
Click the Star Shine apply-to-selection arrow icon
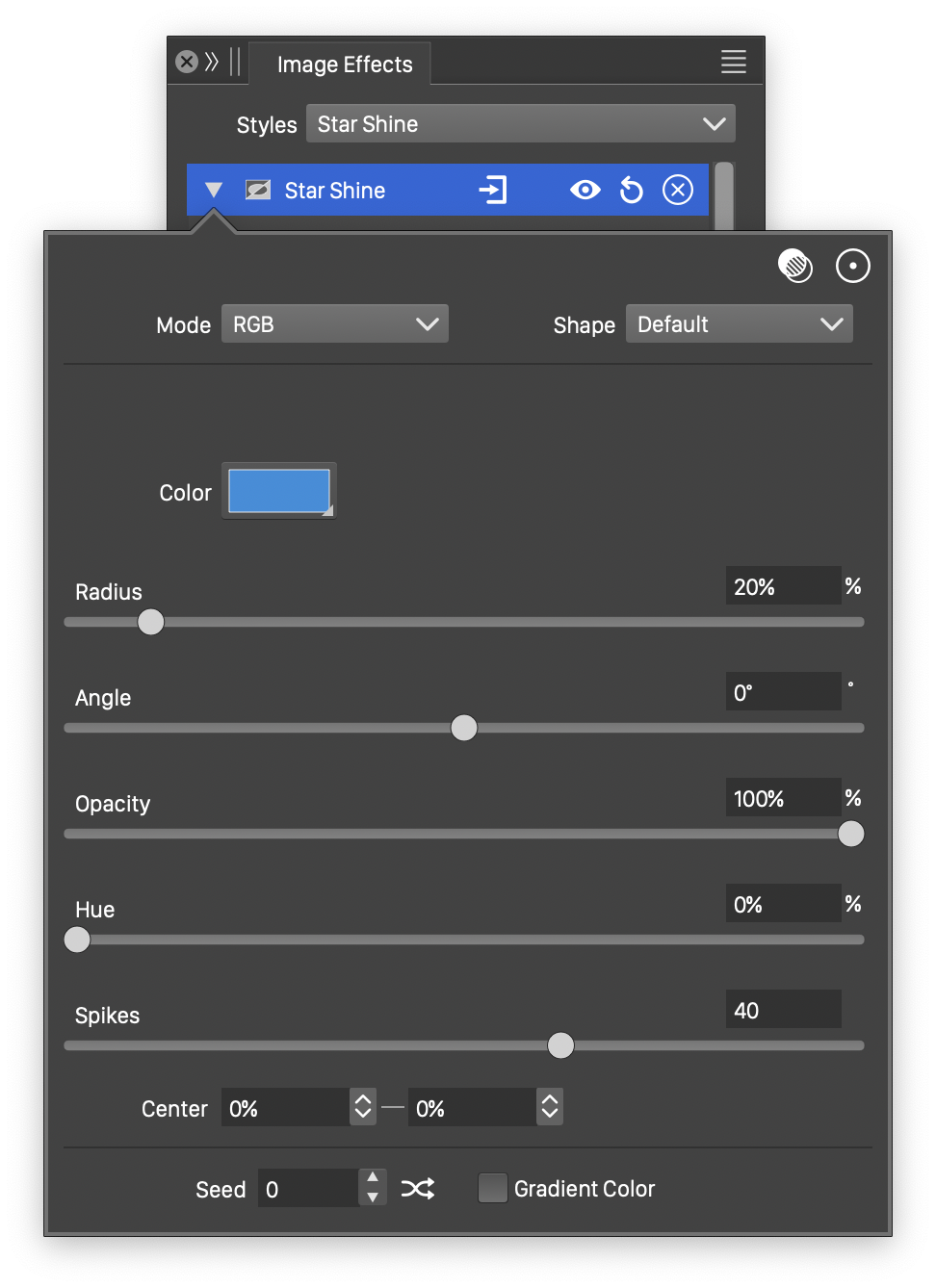pyautogui.click(x=493, y=191)
